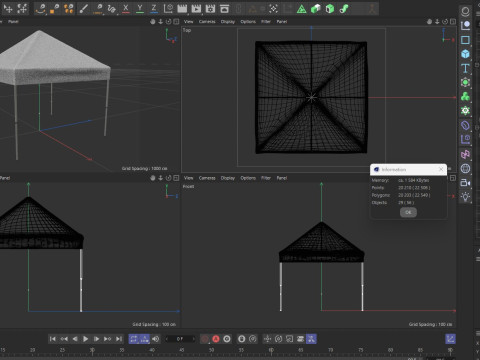480x360 pixels.
Task: Click the current frame field
Action: click(x=180, y=339)
